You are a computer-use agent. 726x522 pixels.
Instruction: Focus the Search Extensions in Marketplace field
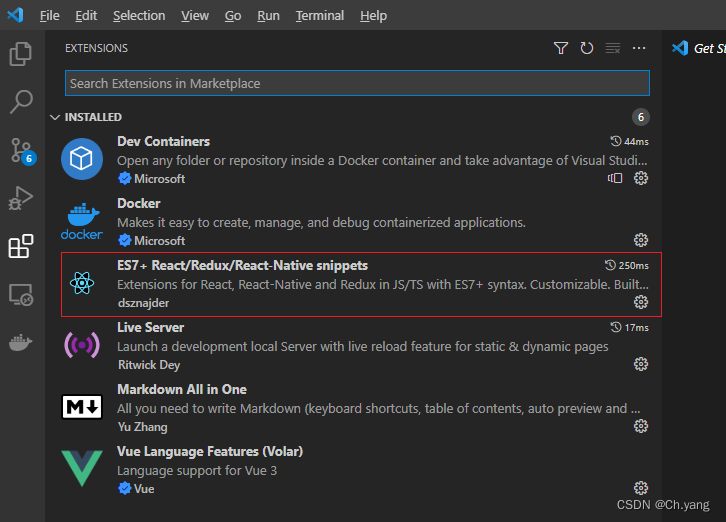pos(357,83)
